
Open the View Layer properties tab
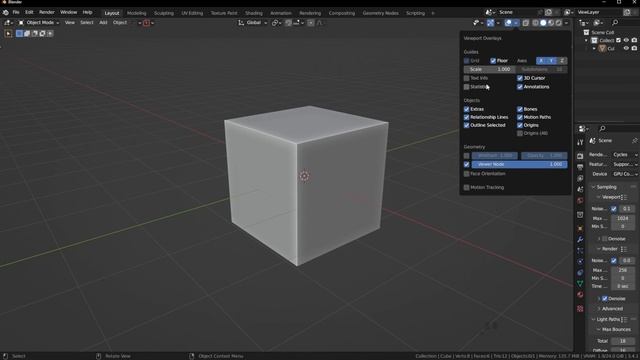580,178
